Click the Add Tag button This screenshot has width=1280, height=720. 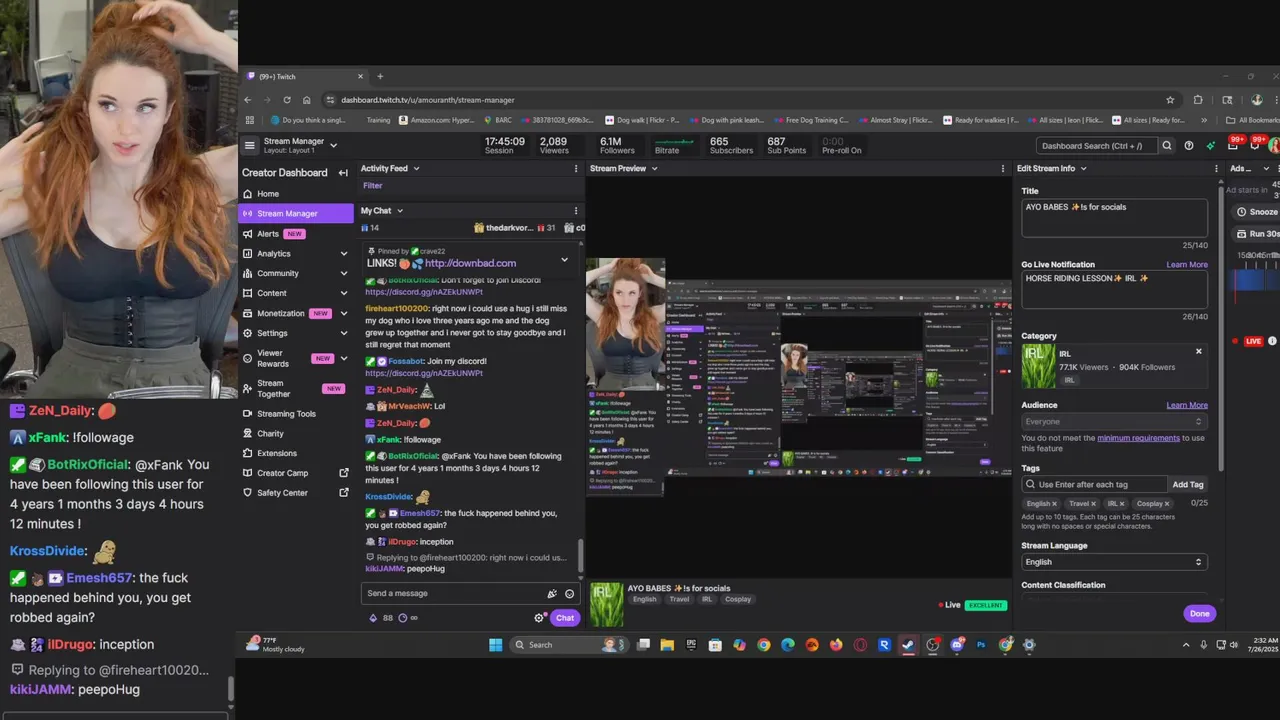point(1188,485)
